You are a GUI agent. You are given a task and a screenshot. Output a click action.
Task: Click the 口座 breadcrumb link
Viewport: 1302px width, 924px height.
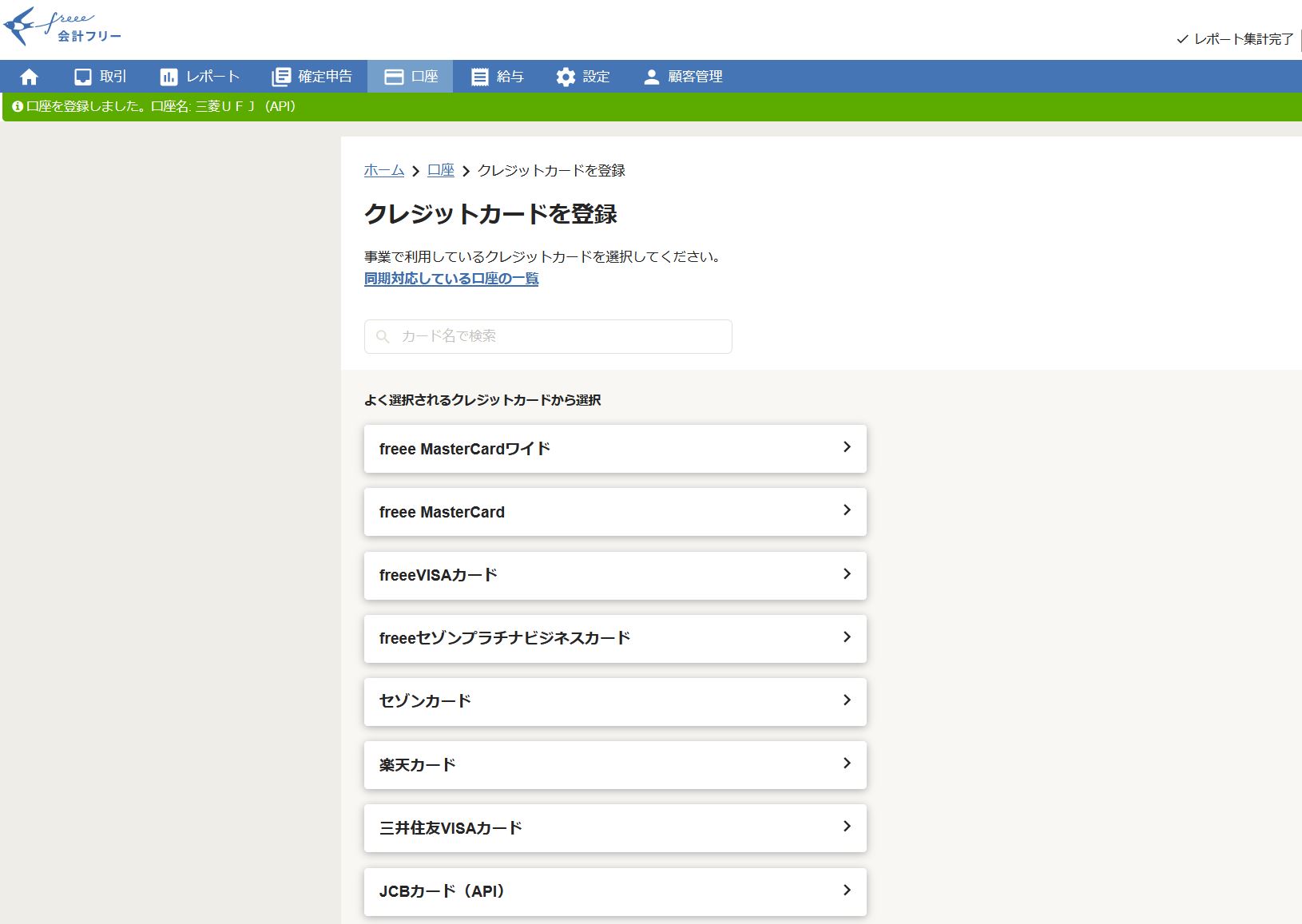[441, 170]
